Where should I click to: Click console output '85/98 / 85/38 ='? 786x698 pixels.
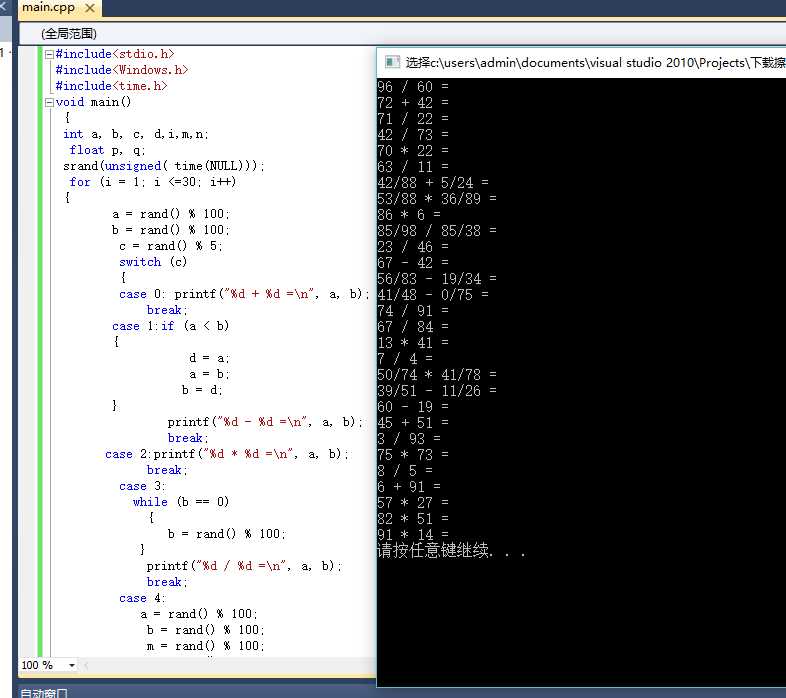(437, 231)
